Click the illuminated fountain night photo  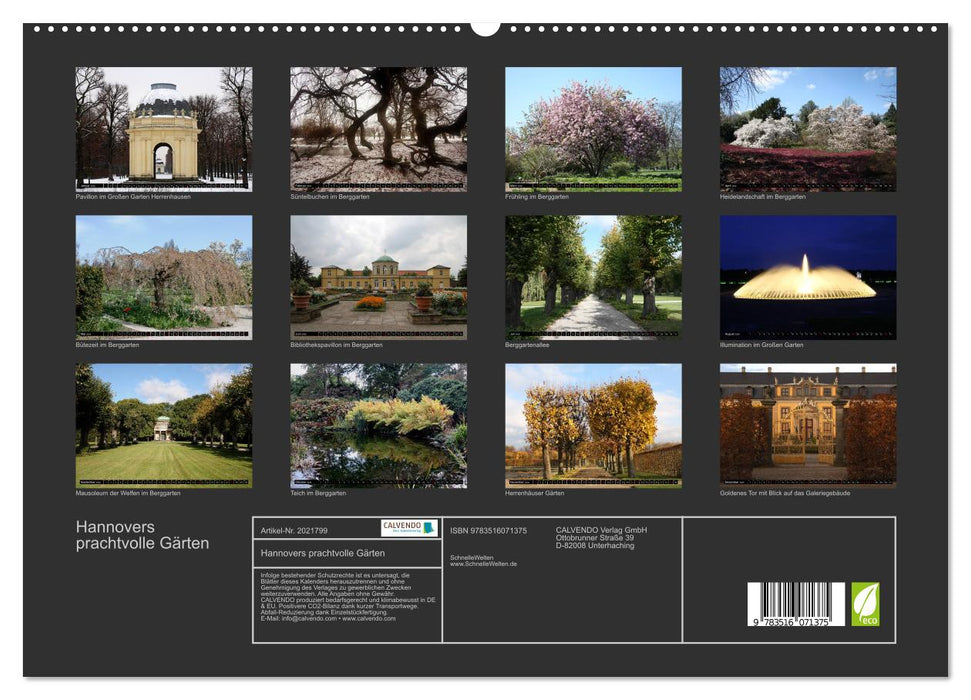(807, 277)
